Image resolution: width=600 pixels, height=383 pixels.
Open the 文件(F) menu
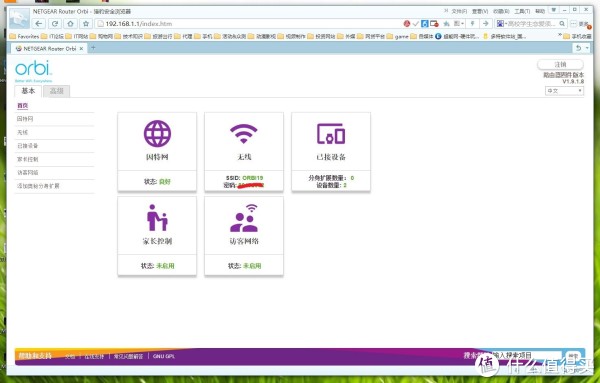pyautogui.click(x=459, y=11)
